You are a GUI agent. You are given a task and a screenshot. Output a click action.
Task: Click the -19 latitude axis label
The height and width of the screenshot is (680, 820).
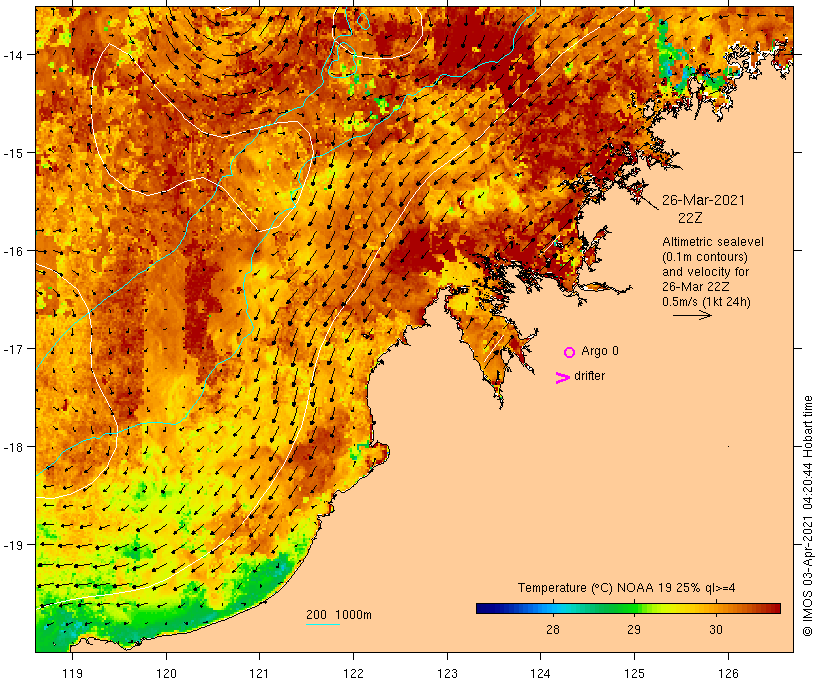[x=13, y=545]
